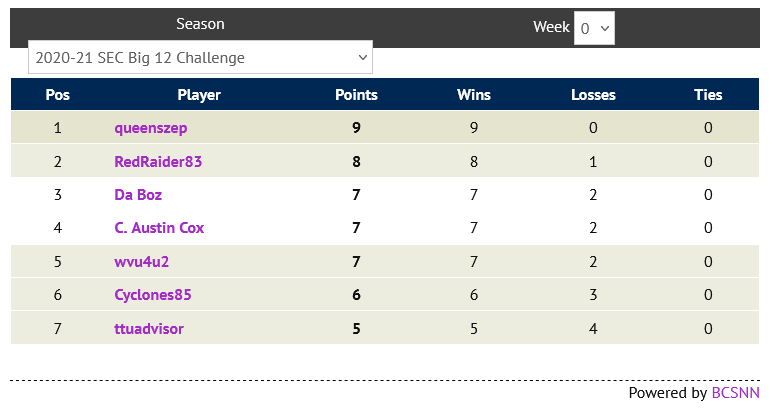Click the Season label text
This screenshot has height=416, width=773.
(x=200, y=24)
